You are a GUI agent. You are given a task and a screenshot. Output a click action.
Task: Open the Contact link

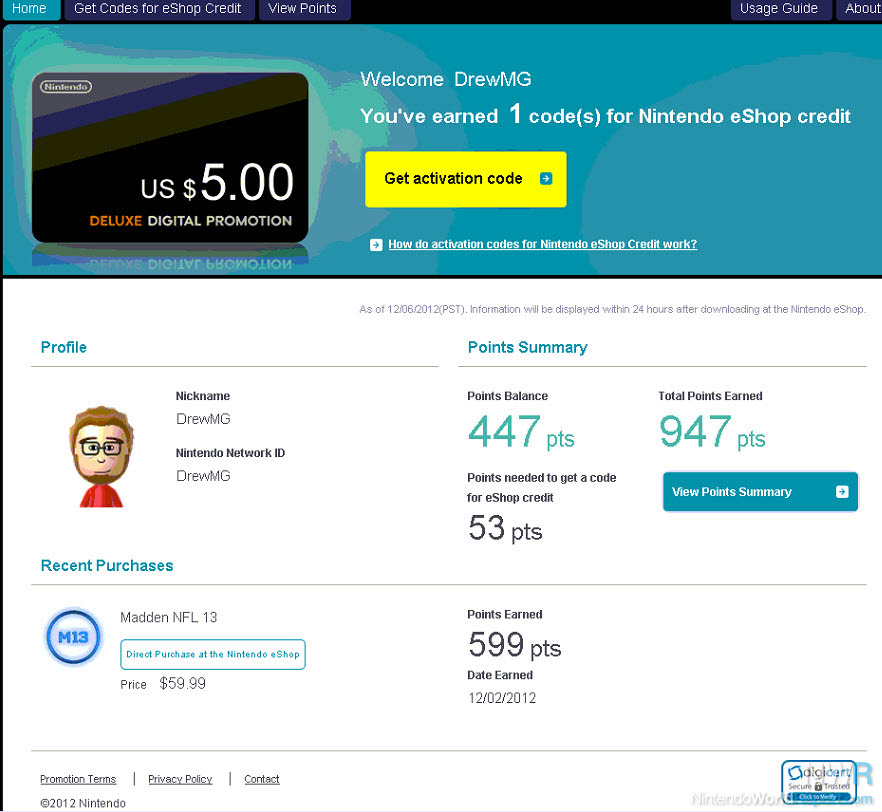click(x=262, y=779)
